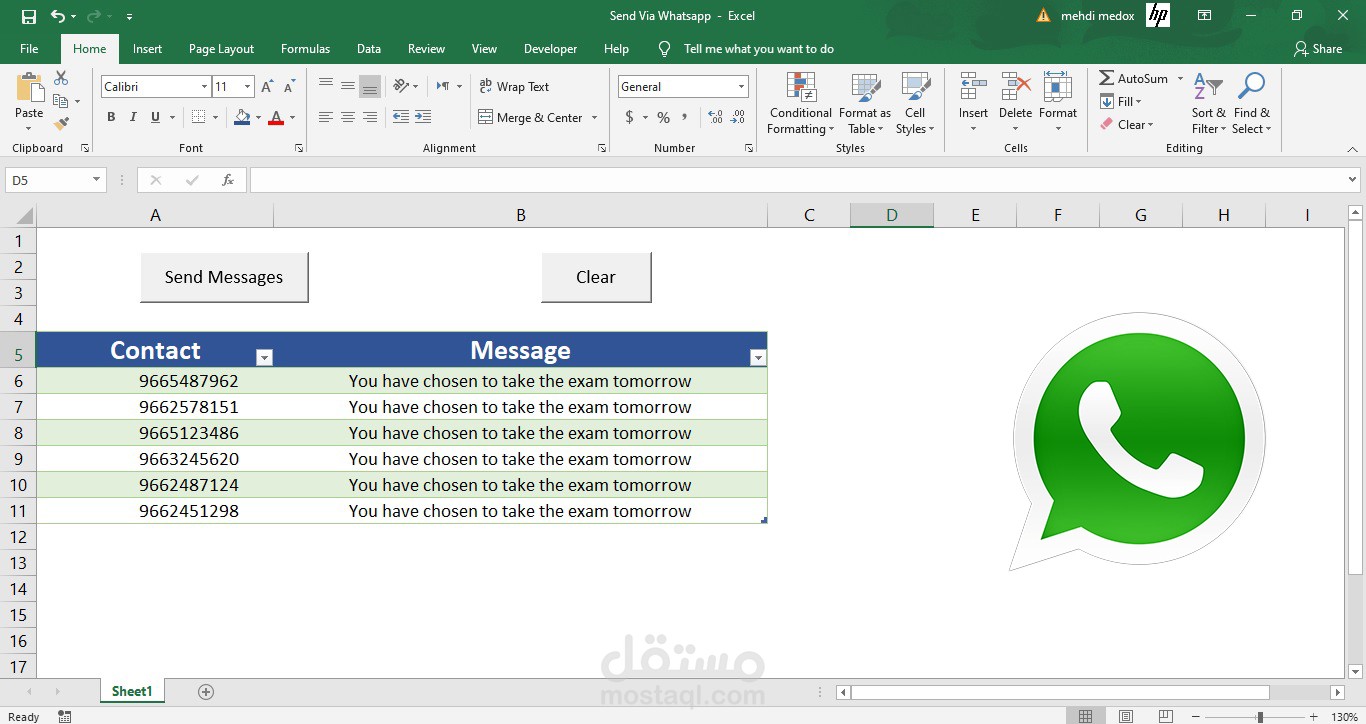This screenshot has height=724, width=1366.
Task: Switch to the Developer tab
Action: [550, 48]
